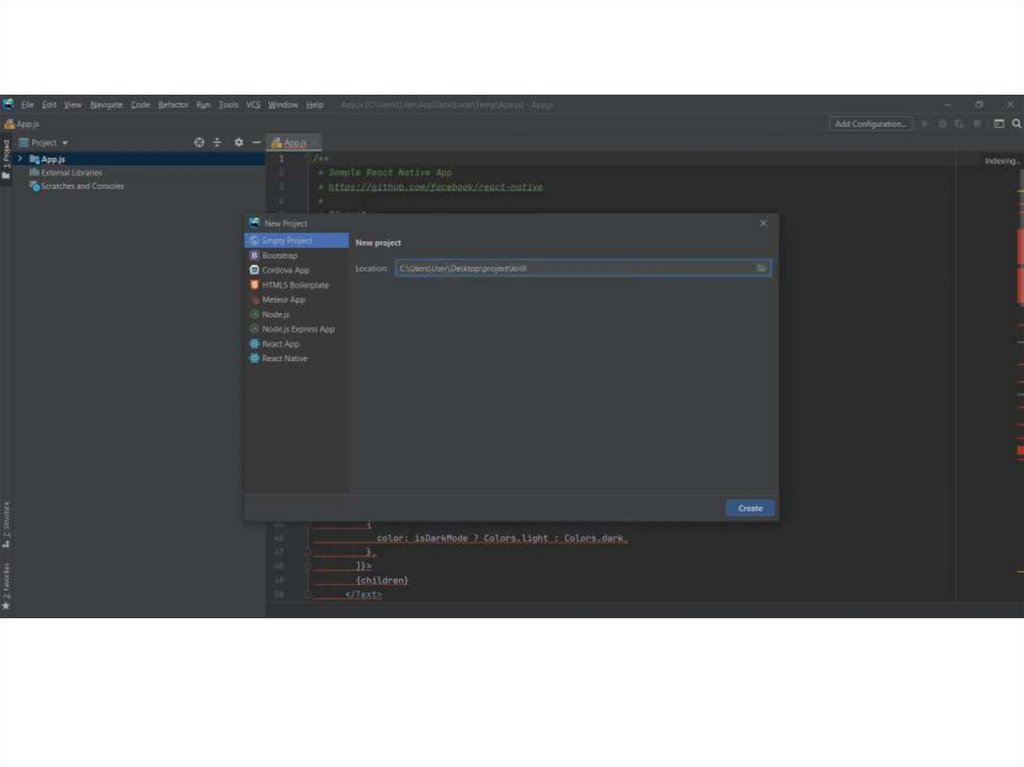Choose Node.js Express App project type
This screenshot has width=1024, height=767.
click(x=298, y=329)
